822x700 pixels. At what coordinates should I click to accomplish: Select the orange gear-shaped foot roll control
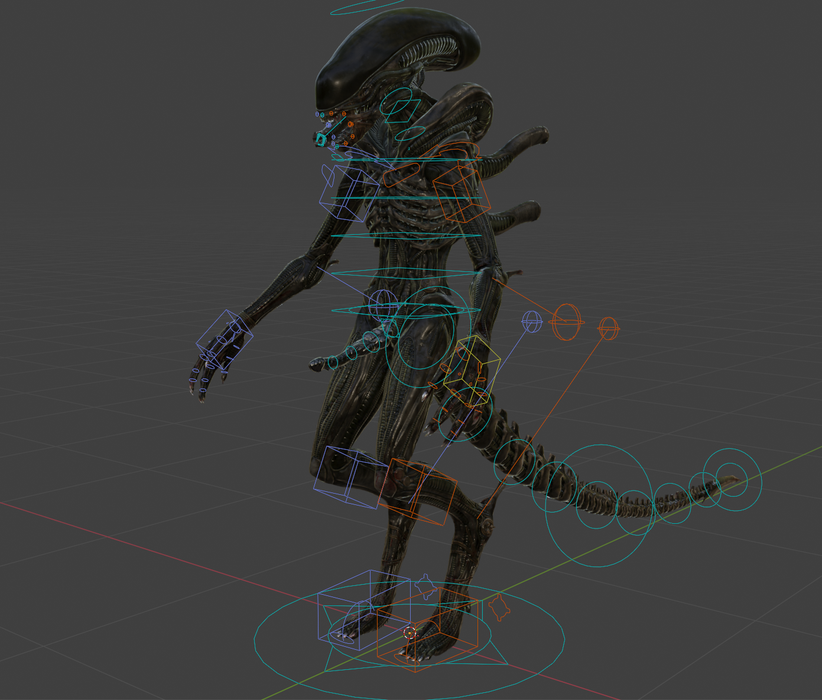499,607
